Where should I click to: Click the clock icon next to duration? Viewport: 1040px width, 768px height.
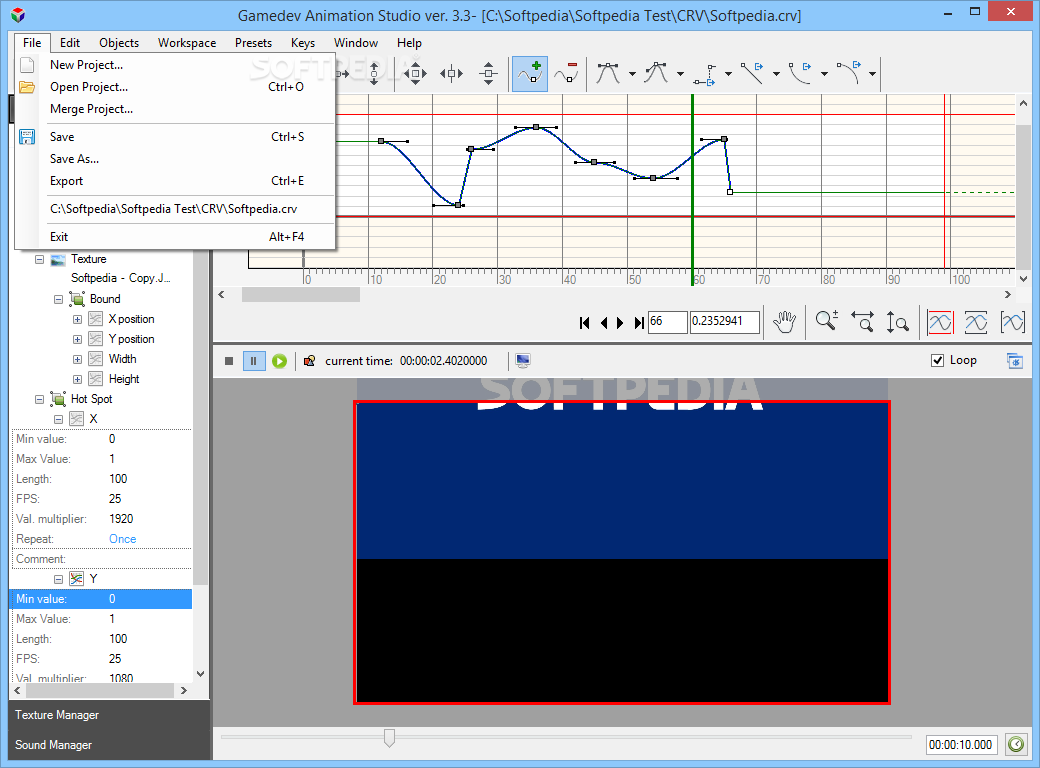pos(1015,744)
